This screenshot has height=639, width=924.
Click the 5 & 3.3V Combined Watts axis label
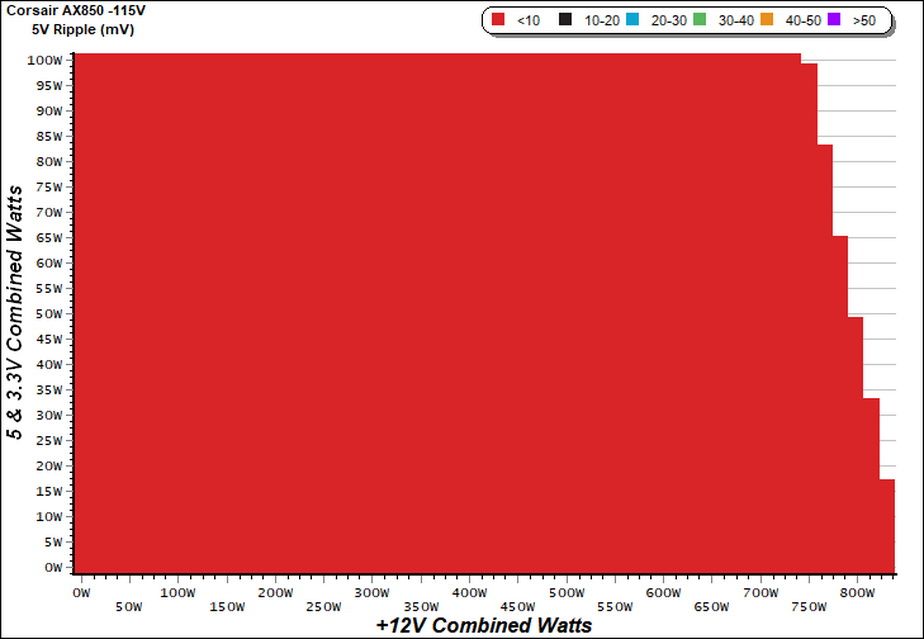(15, 313)
